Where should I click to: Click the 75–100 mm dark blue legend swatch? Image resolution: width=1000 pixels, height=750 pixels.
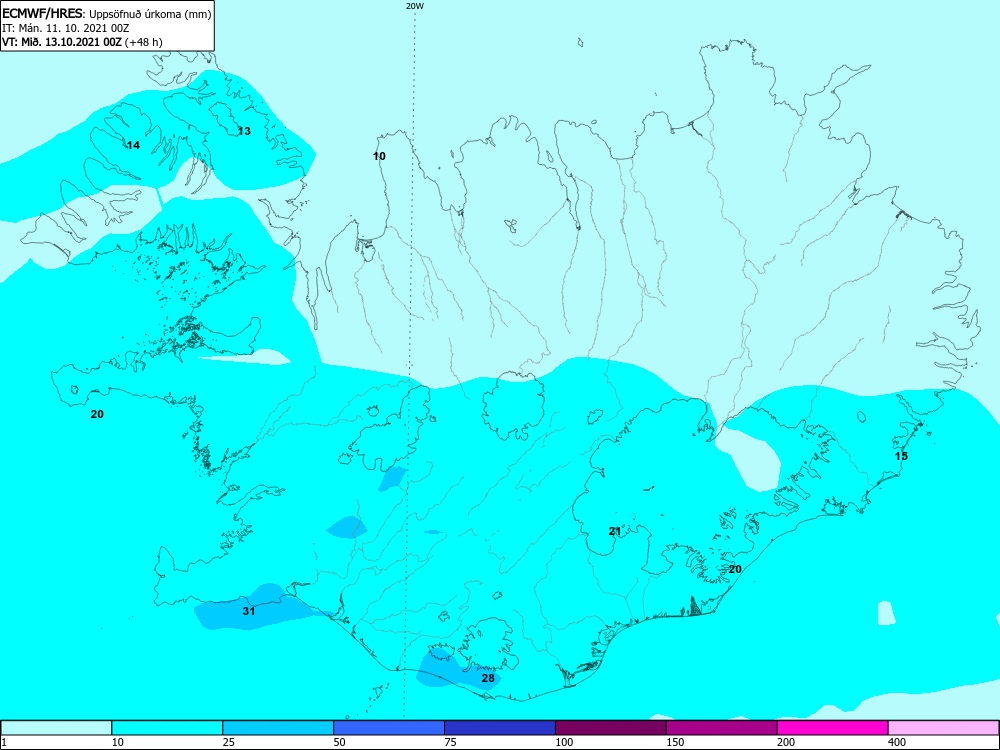[x=500, y=728]
